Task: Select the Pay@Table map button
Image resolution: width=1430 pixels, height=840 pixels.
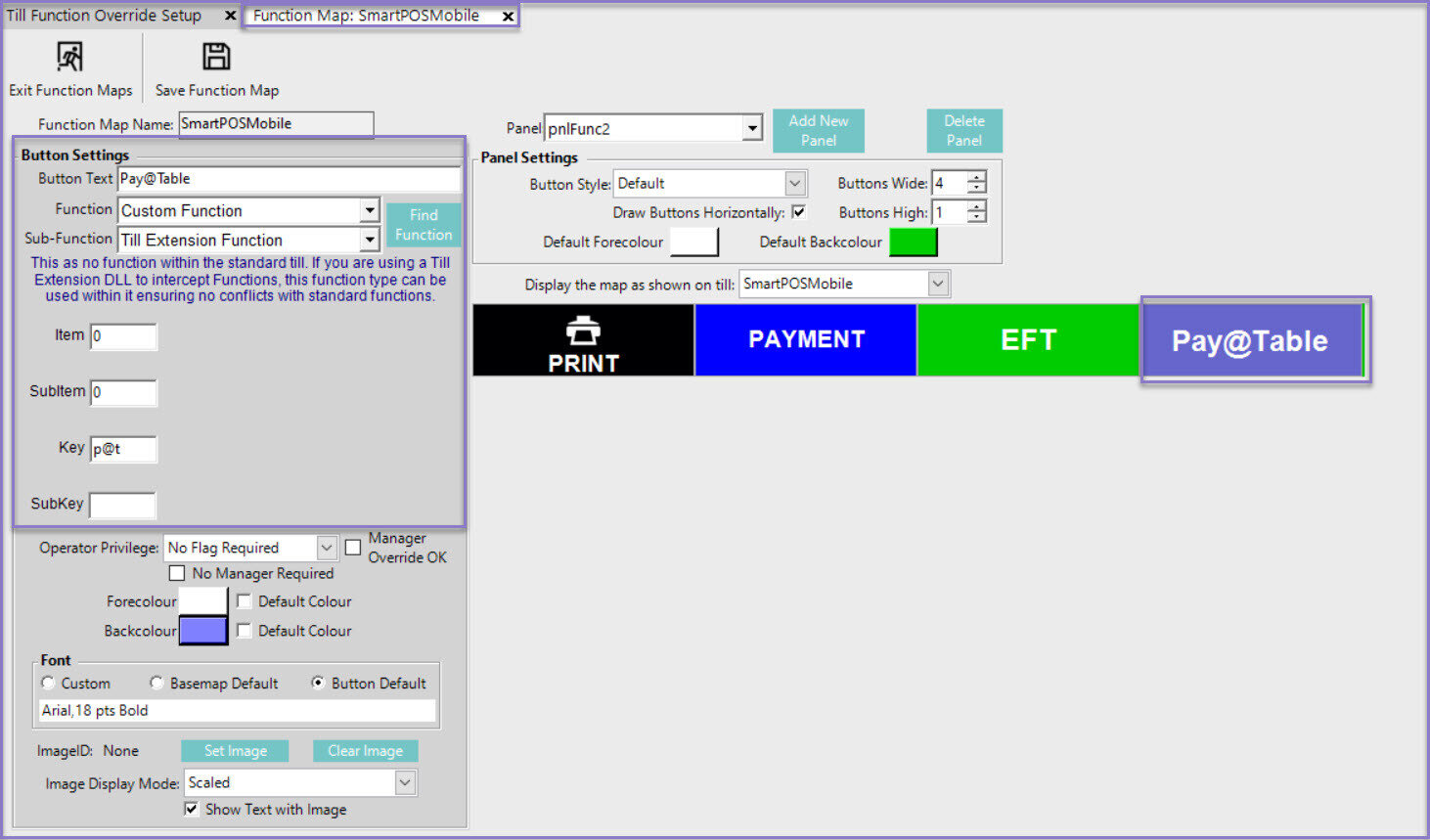Action: pyautogui.click(x=1251, y=340)
